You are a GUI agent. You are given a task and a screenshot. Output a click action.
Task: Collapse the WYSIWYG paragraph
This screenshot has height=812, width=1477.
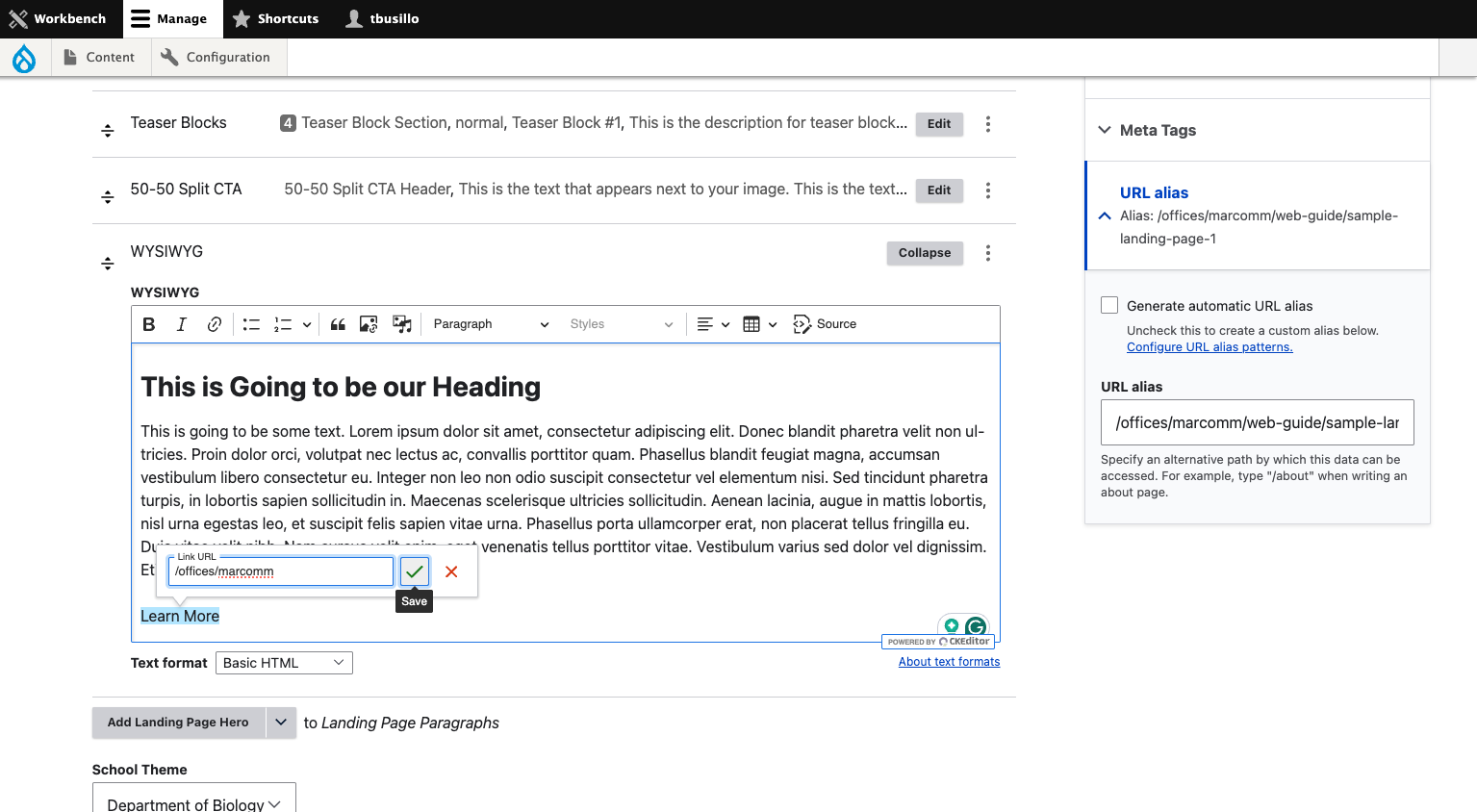click(x=925, y=253)
